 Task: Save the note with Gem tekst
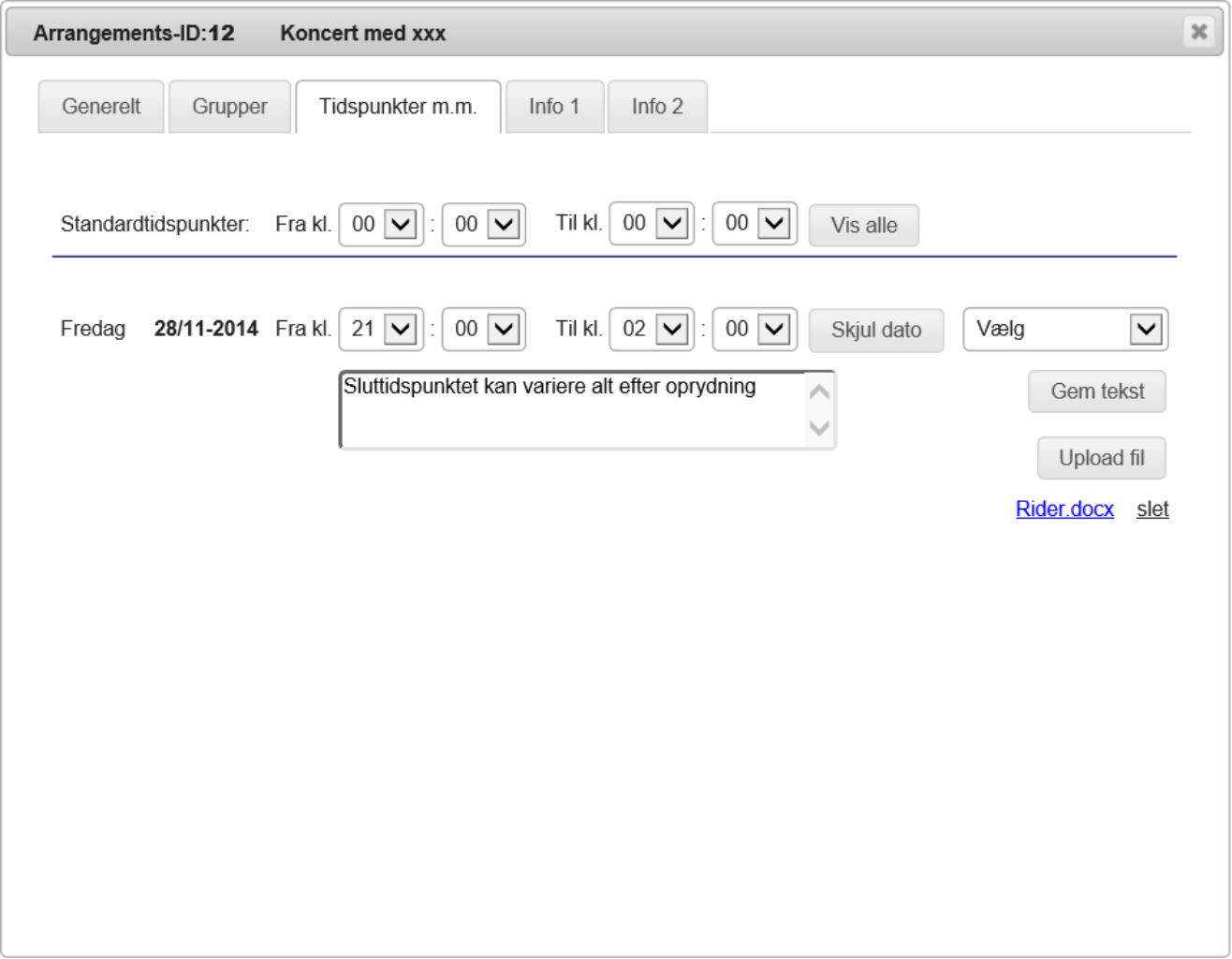[1097, 391]
